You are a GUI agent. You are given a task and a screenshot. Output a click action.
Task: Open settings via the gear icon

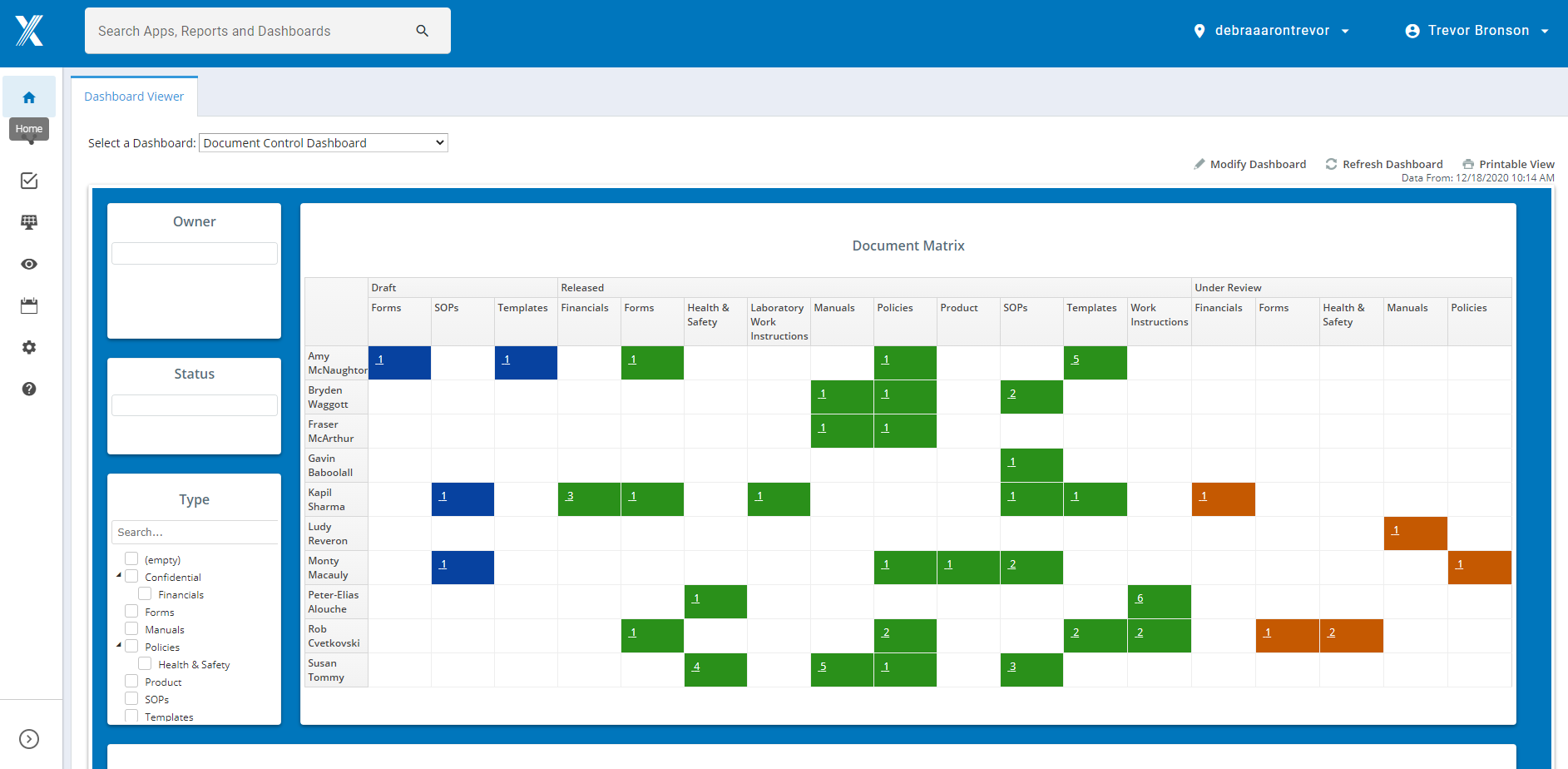pyautogui.click(x=29, y=347)
